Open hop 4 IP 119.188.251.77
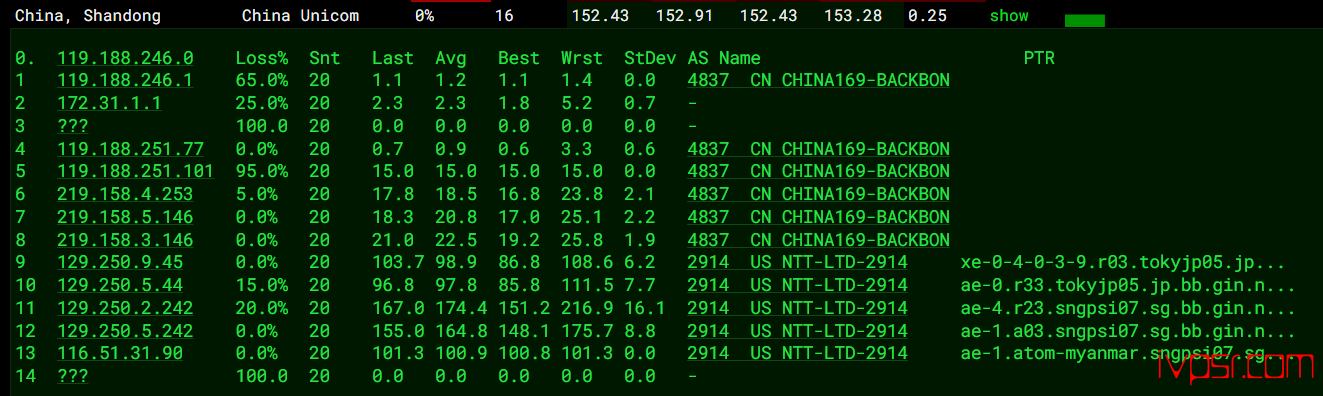Image resolution: width=1323 pixels, height=396 pixels. (131, 149)
